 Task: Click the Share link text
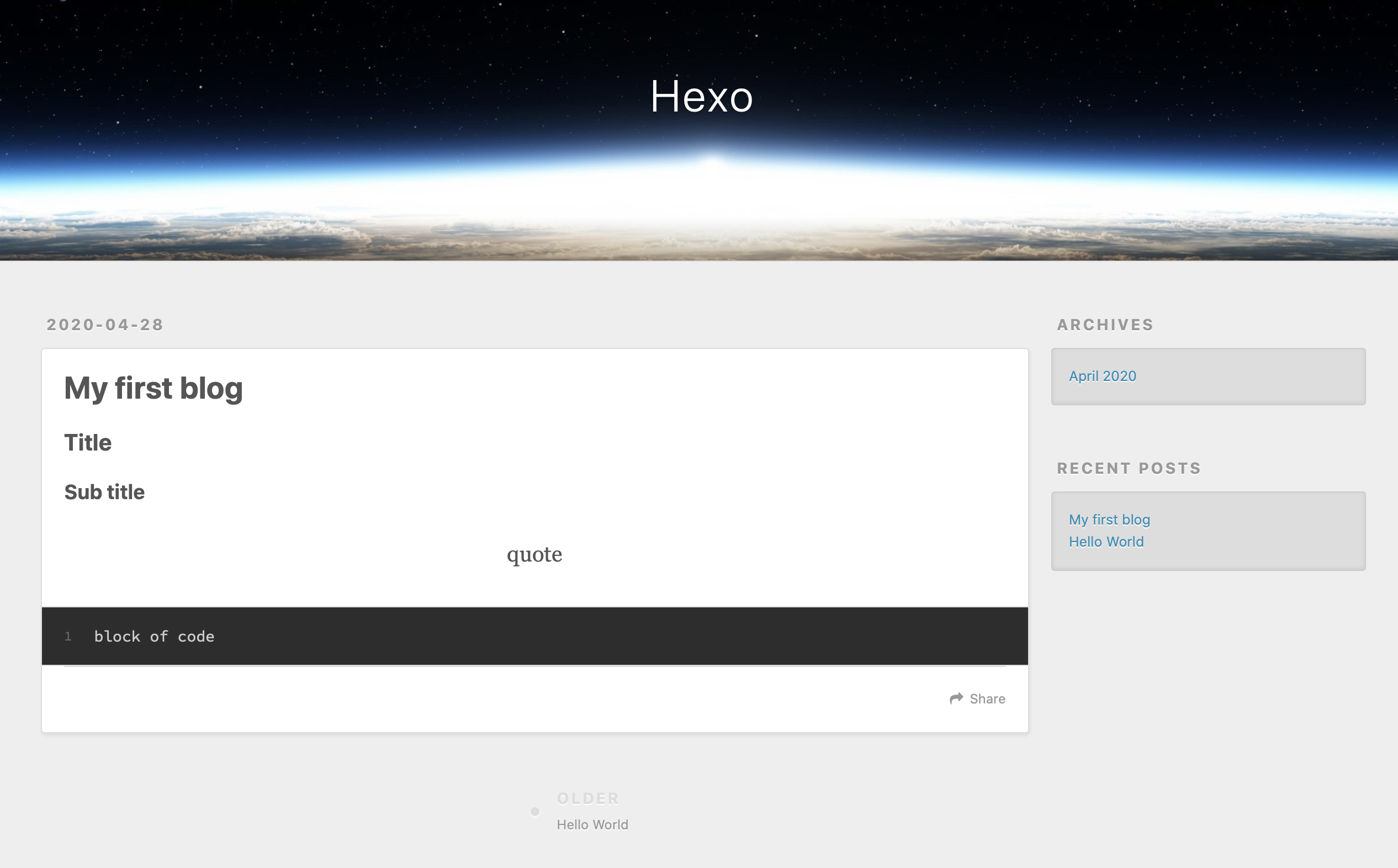pos(987,698)
